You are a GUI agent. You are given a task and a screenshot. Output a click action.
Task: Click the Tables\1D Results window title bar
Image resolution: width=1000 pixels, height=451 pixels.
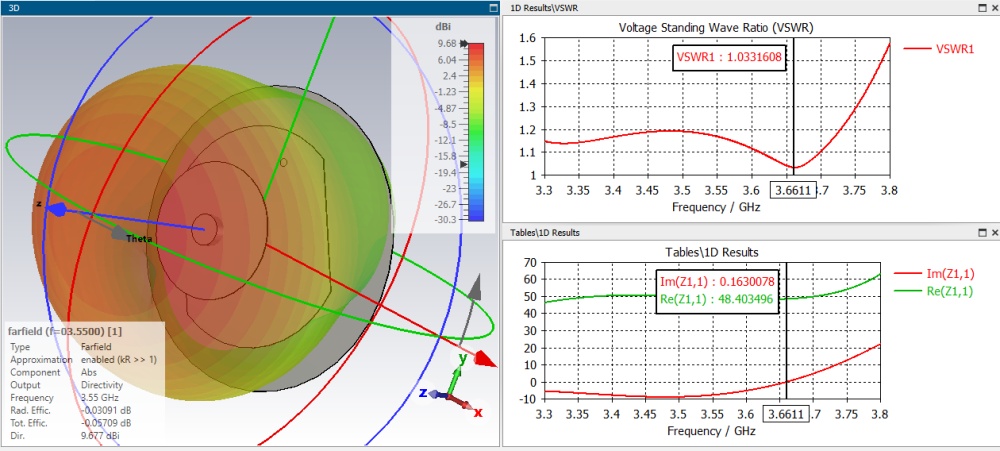click(x=751, y=232)
